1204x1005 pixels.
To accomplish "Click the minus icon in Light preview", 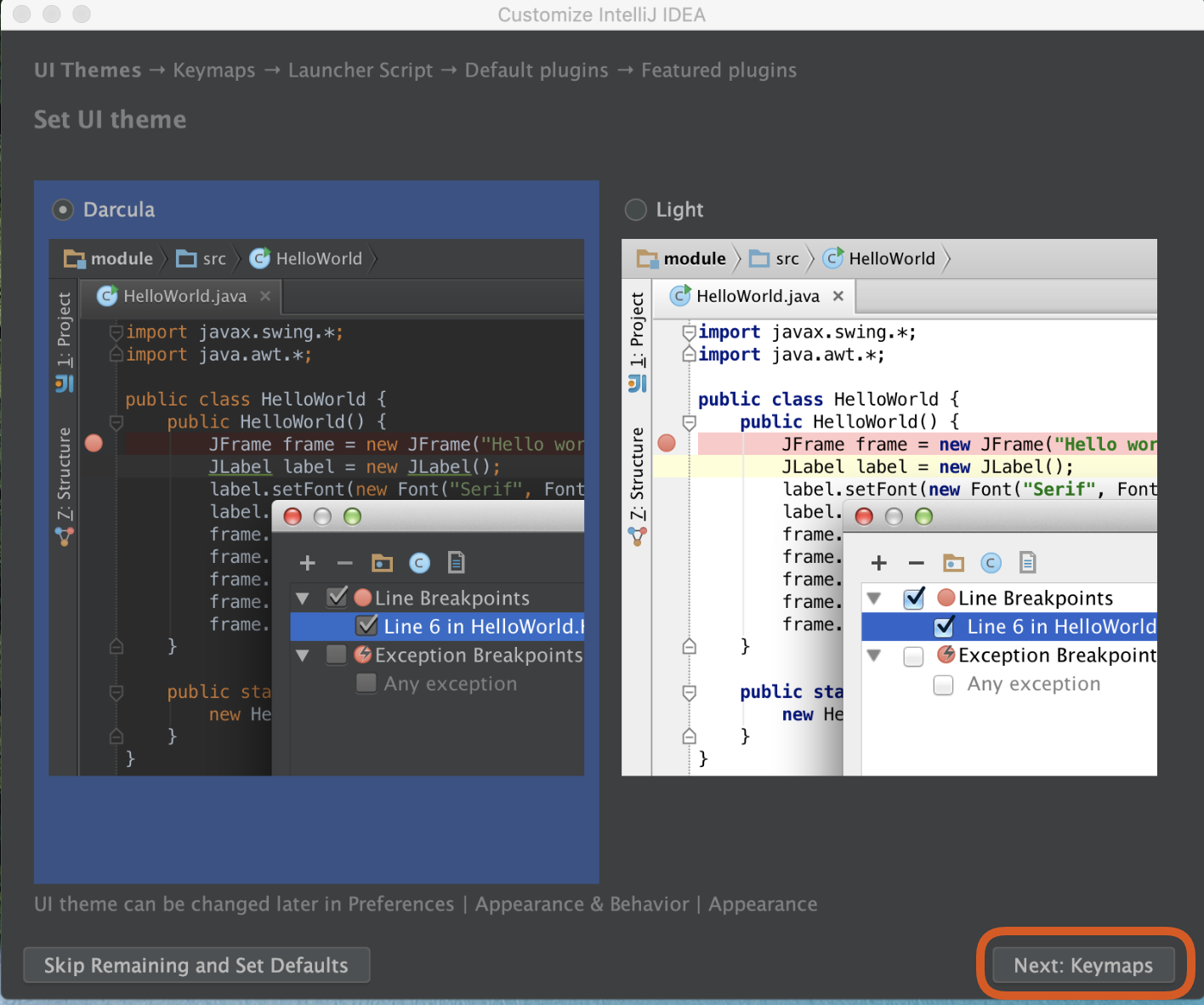I will pyautogui.click(x=916, y=563).
